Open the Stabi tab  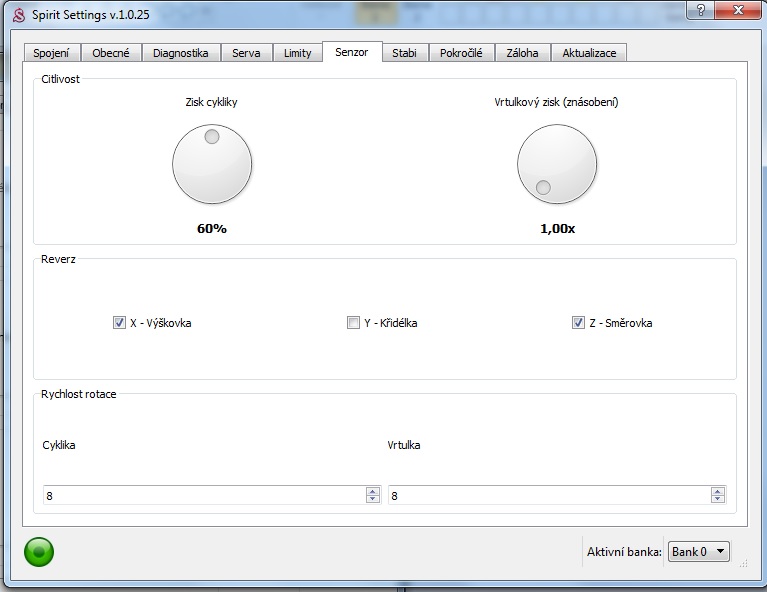tap(404, 53)
